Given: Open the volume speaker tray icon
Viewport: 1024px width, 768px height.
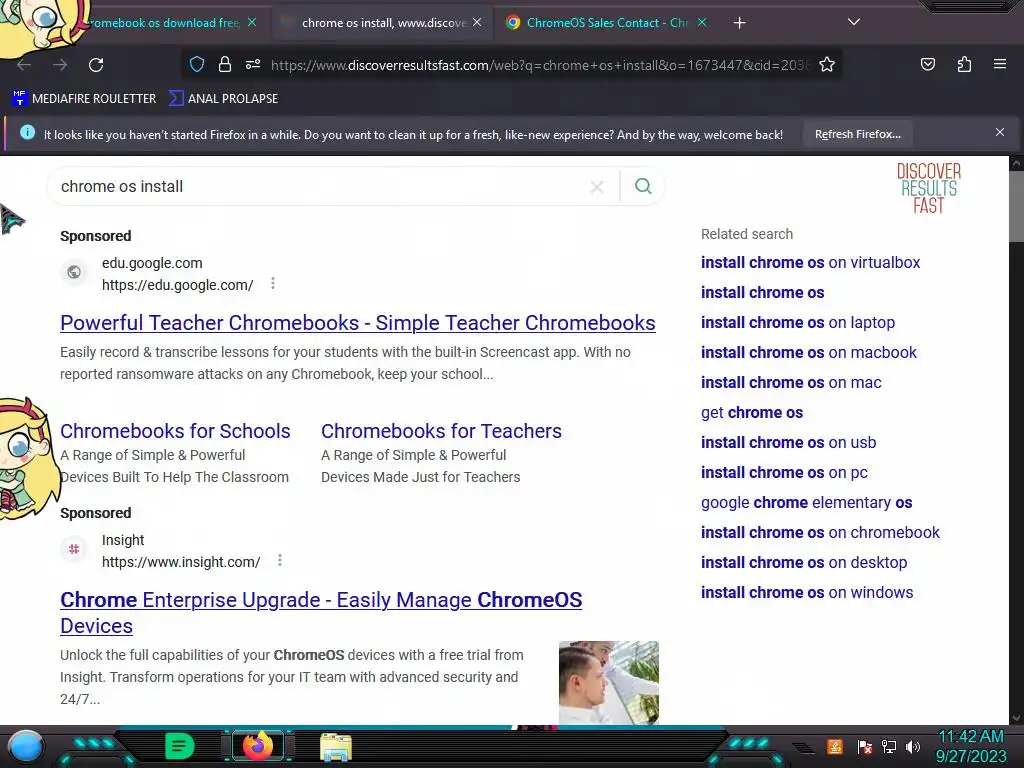Looking at the screenshot, I should [x=913, y=747].
